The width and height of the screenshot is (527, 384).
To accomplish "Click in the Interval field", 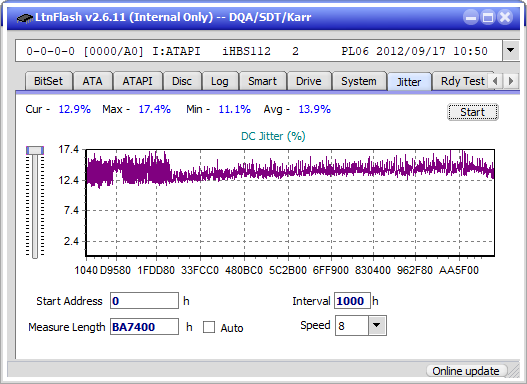I will [x=352, y=300].
